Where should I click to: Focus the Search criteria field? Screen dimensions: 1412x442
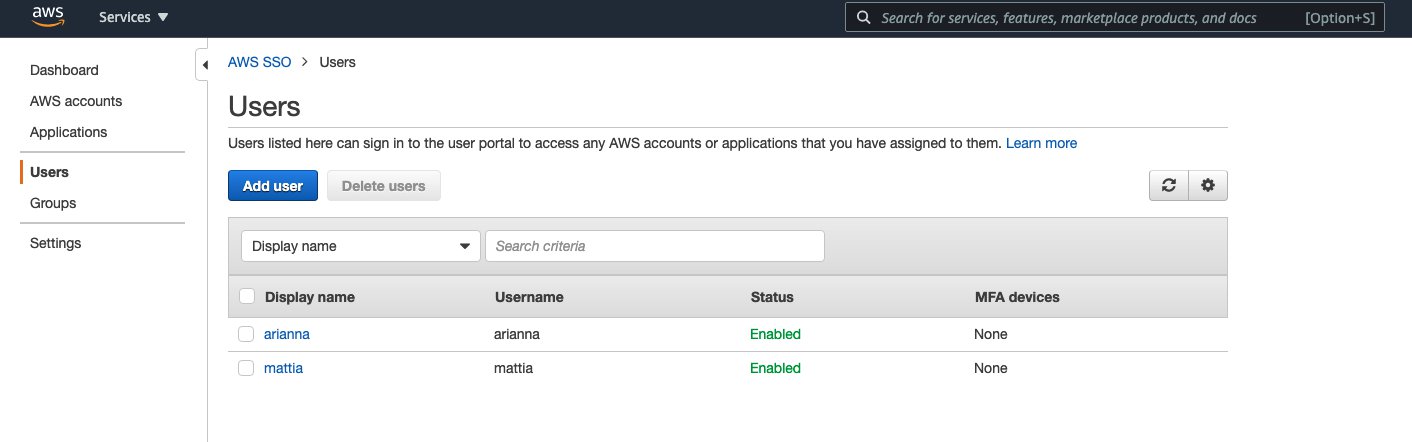tap(655, 246)
